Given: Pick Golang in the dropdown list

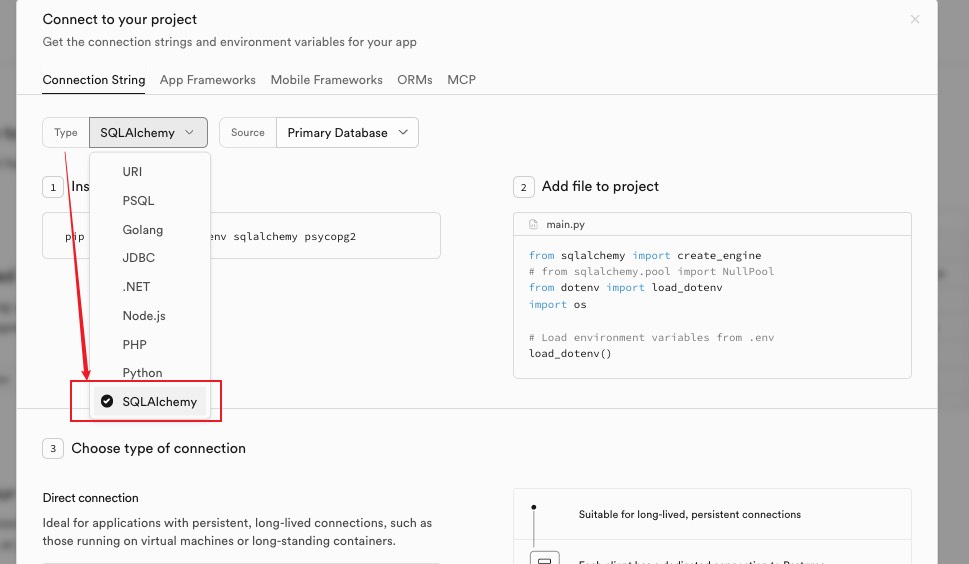Looking at the screenshot, I should click(142, 230).
